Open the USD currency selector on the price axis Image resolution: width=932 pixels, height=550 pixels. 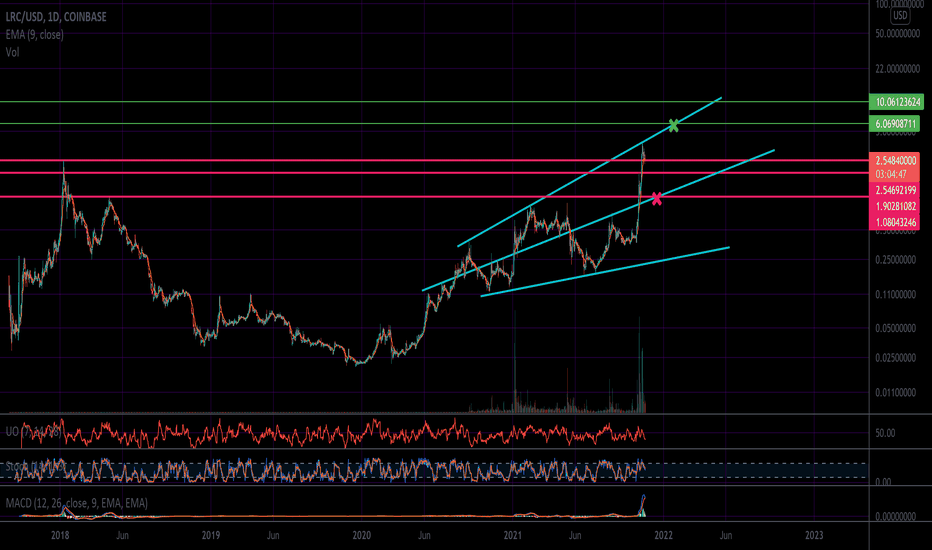900,15
